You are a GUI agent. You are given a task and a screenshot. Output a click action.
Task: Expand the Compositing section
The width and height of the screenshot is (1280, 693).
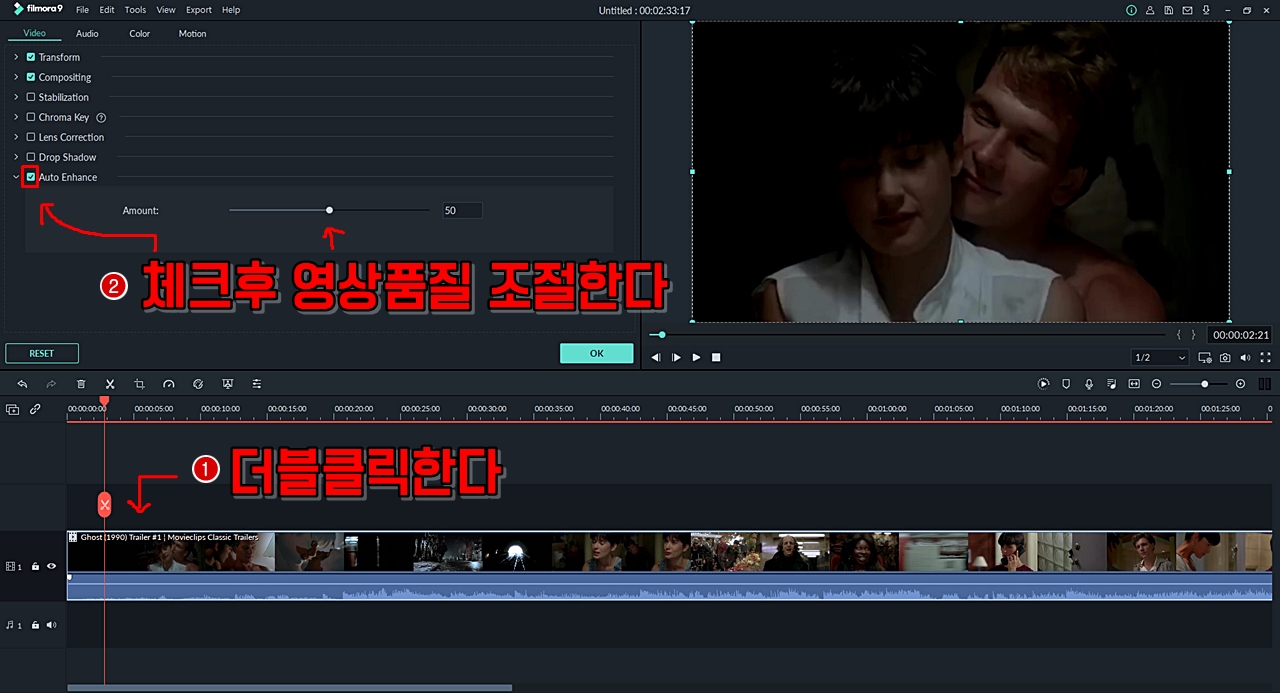pyautogui.click(x=16, y=77)
